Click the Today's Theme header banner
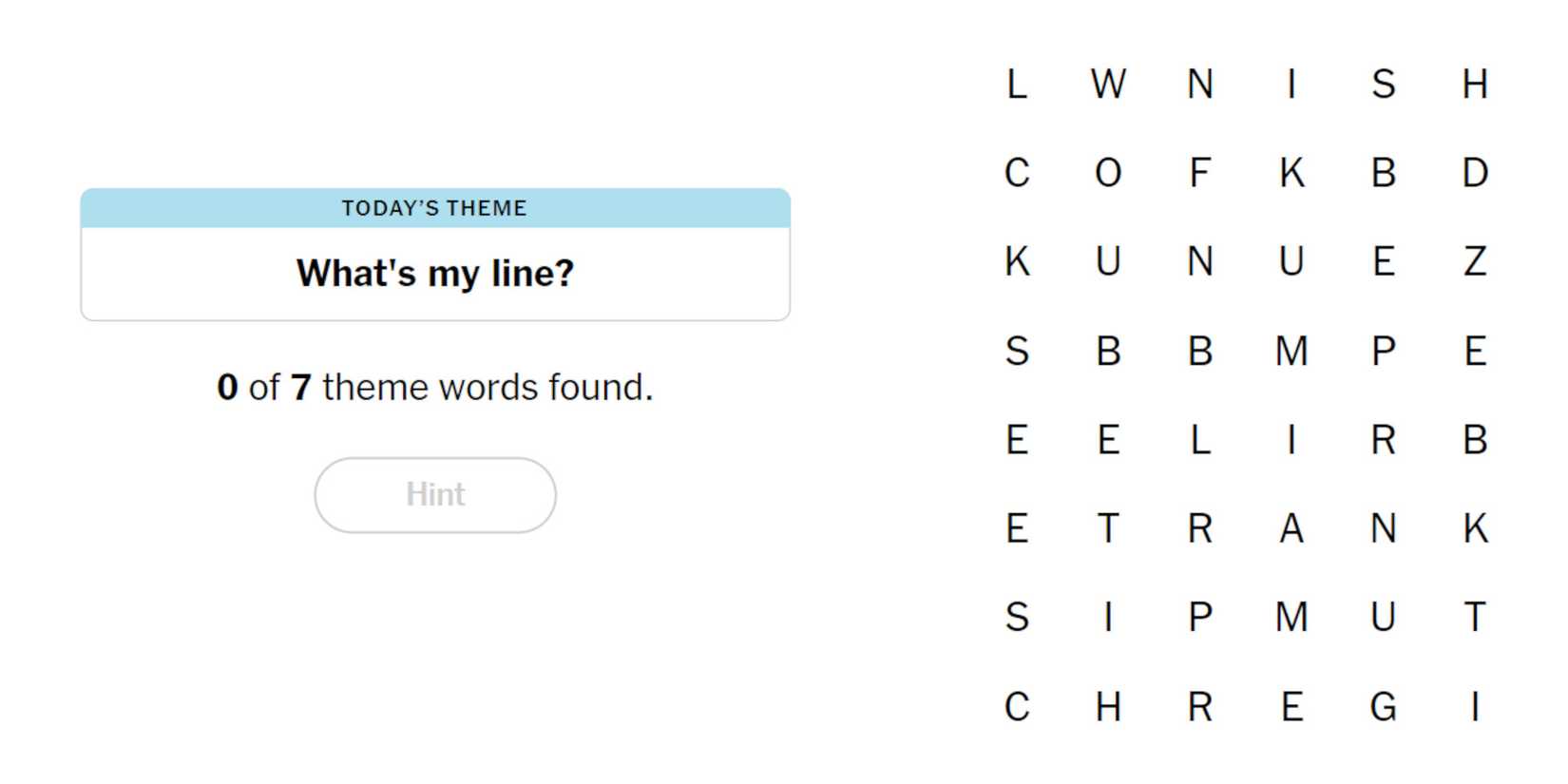The width and height of the screenshot is (1568, 784). (x=435, y=208)
